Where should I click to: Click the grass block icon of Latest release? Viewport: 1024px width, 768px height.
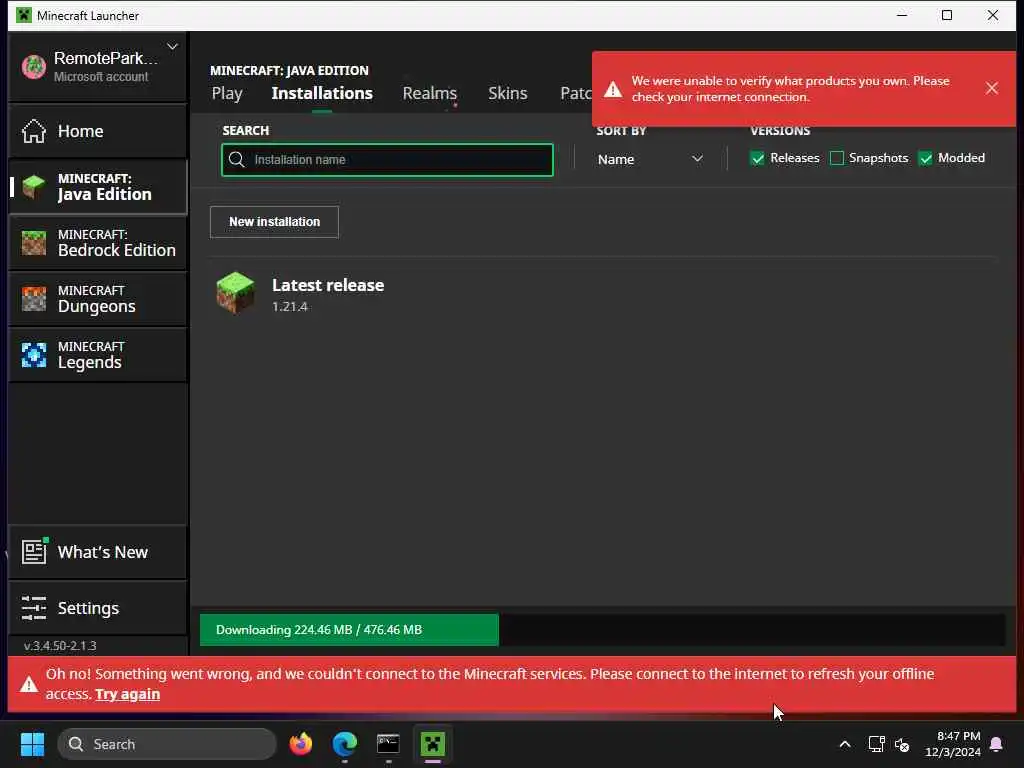coord(235,293)
